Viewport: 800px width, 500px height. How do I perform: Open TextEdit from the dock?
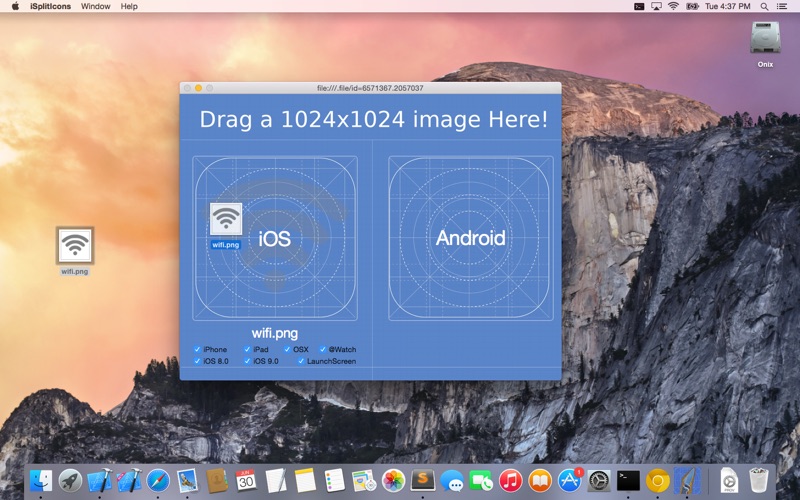tap(276, 481)
